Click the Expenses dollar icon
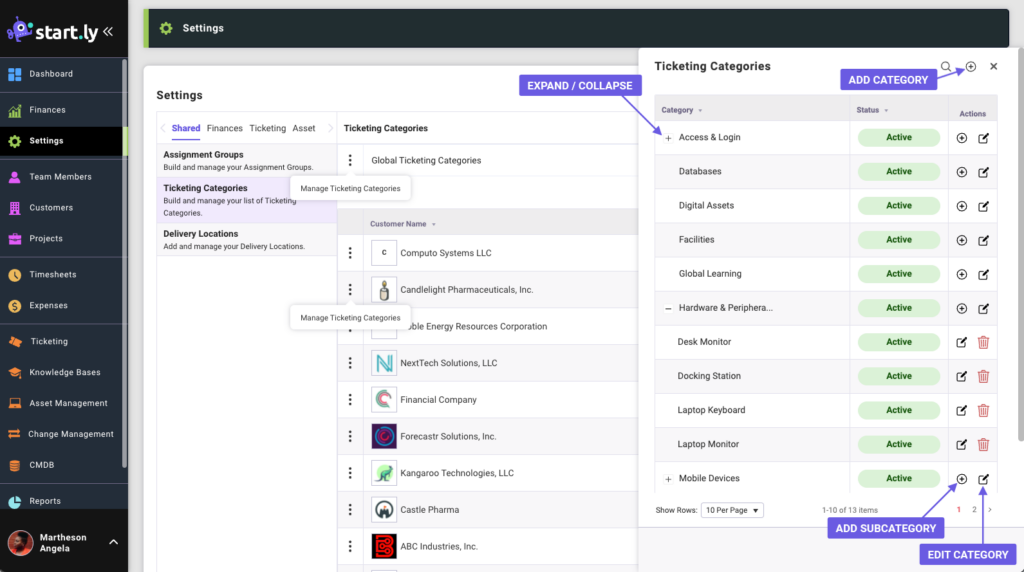 coord(14,306)
